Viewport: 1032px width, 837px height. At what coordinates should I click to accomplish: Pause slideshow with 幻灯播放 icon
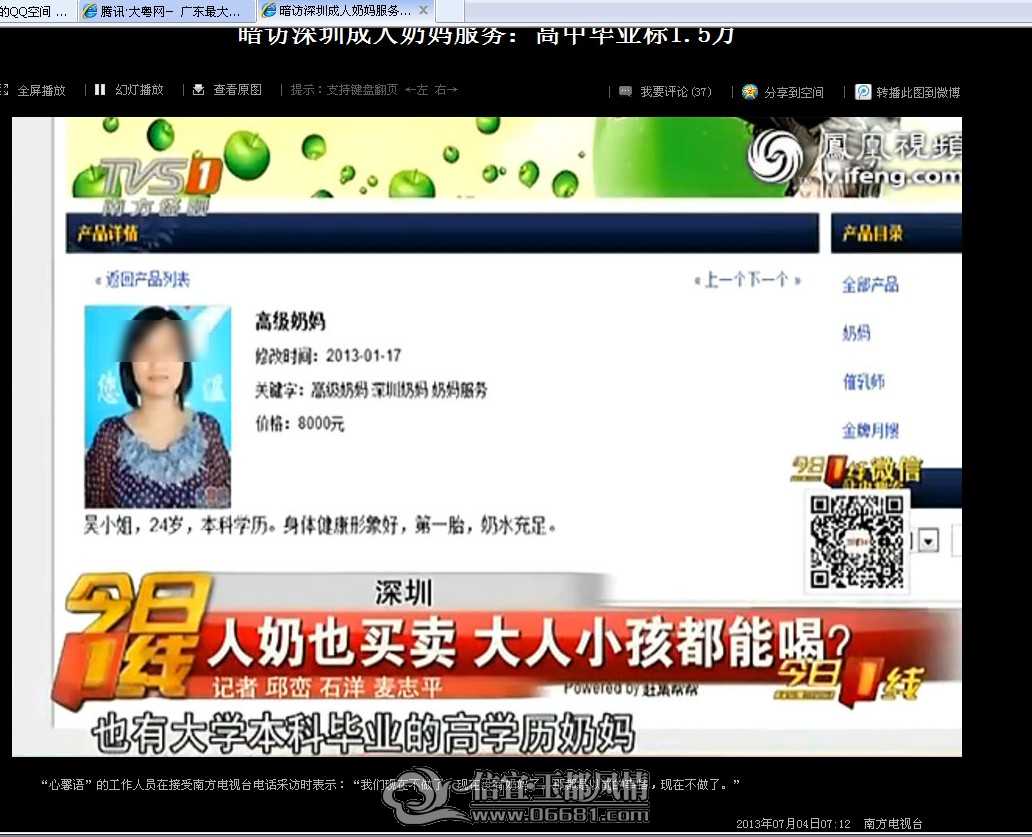pos(100,89)
